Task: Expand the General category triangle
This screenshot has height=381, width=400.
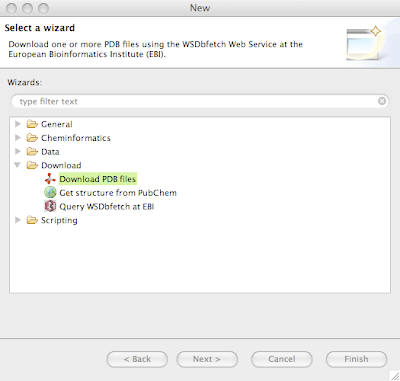Action: (18, 124)
